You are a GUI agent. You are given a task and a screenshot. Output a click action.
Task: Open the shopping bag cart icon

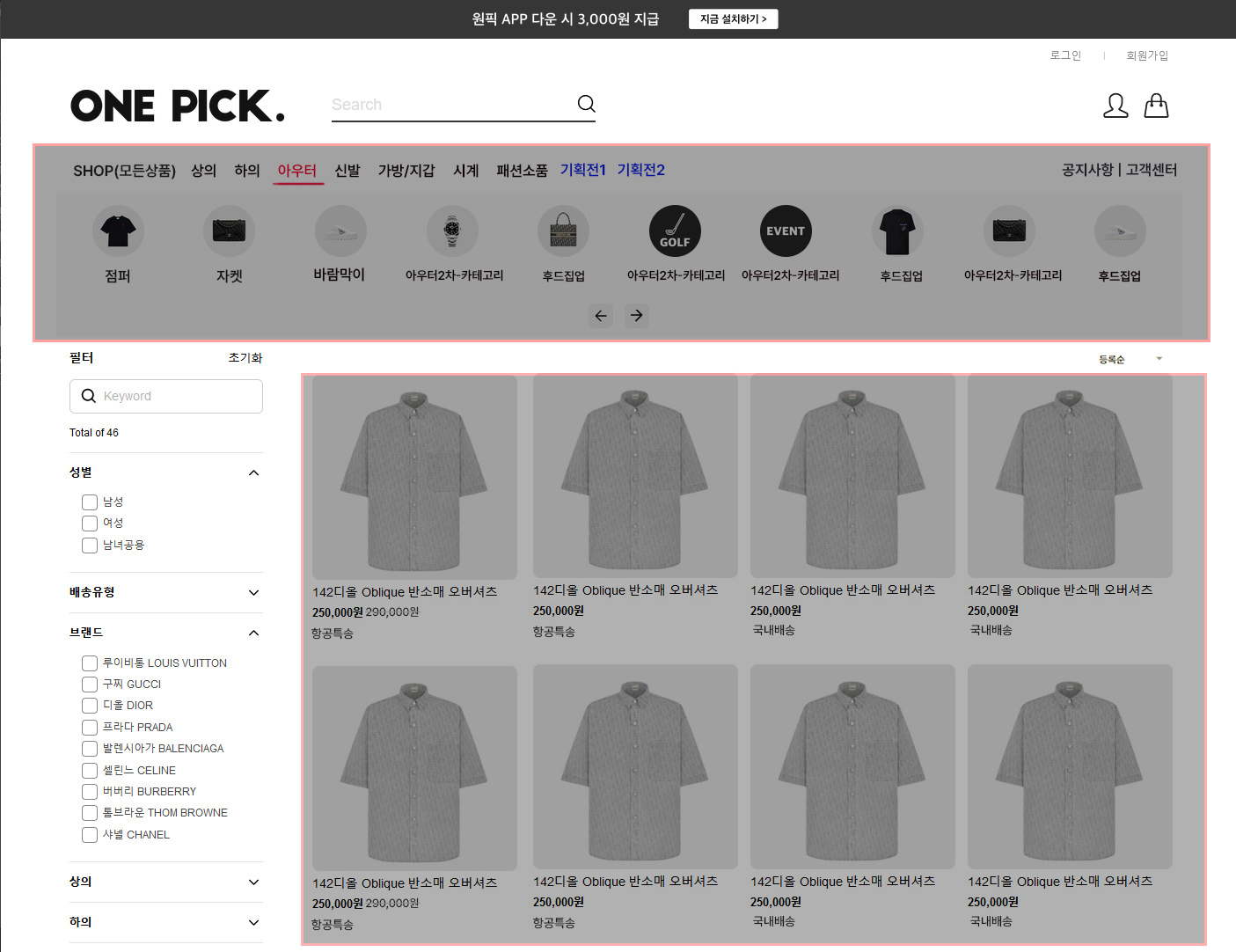click(x=1156, y=106)
